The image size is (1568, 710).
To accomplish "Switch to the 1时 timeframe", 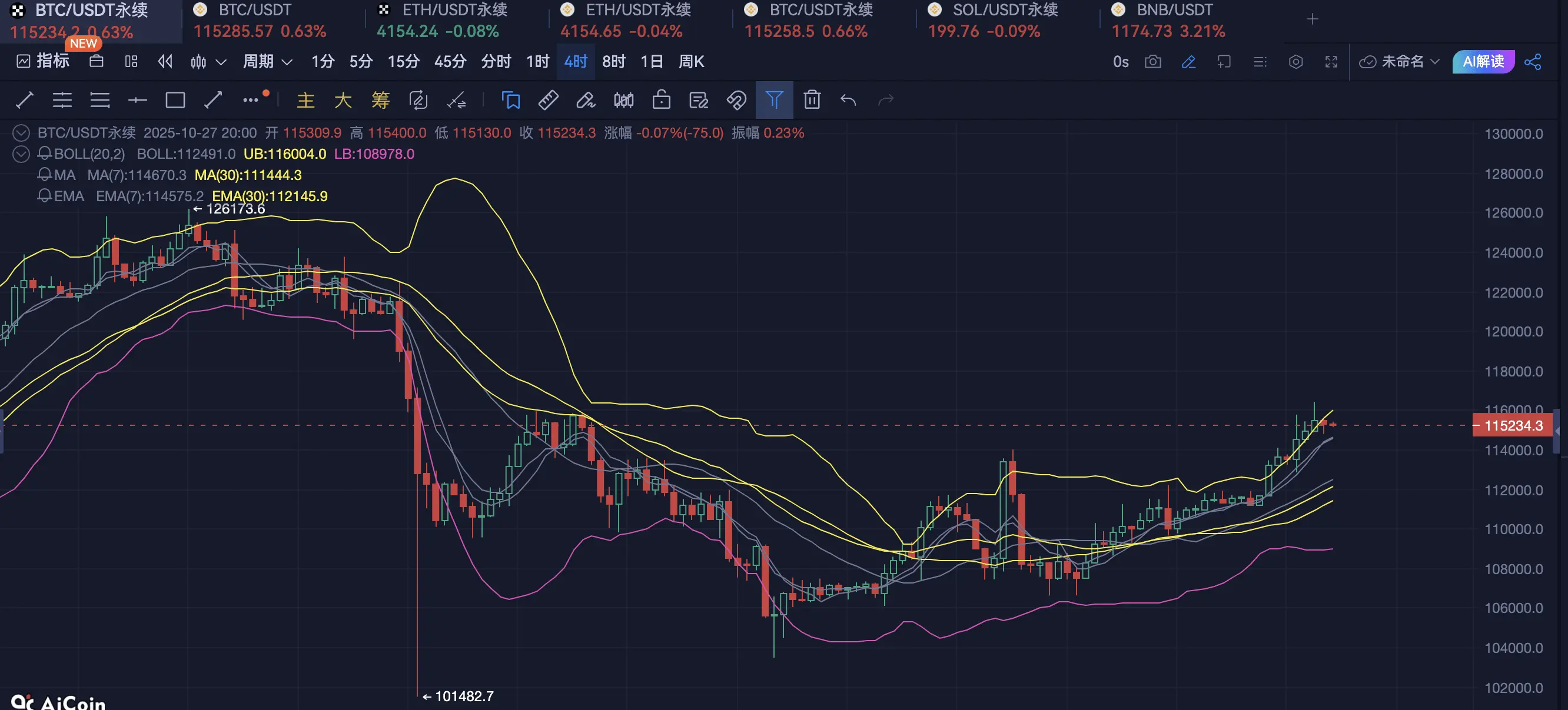I will (537, 61).
